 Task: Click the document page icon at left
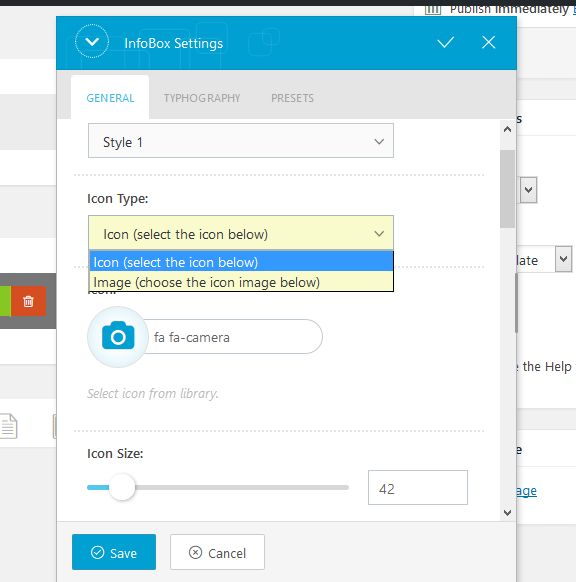point(8,426)
